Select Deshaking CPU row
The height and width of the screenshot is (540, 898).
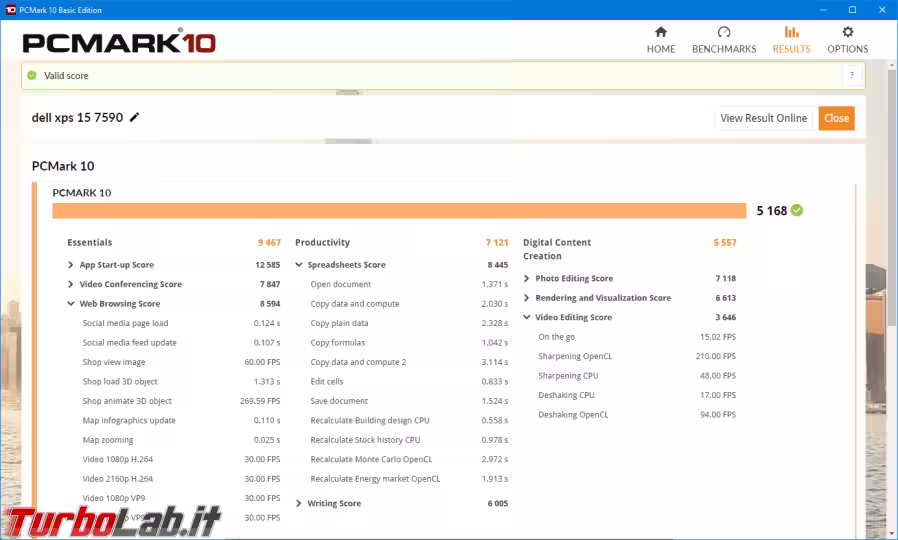[x=637, y=396]
